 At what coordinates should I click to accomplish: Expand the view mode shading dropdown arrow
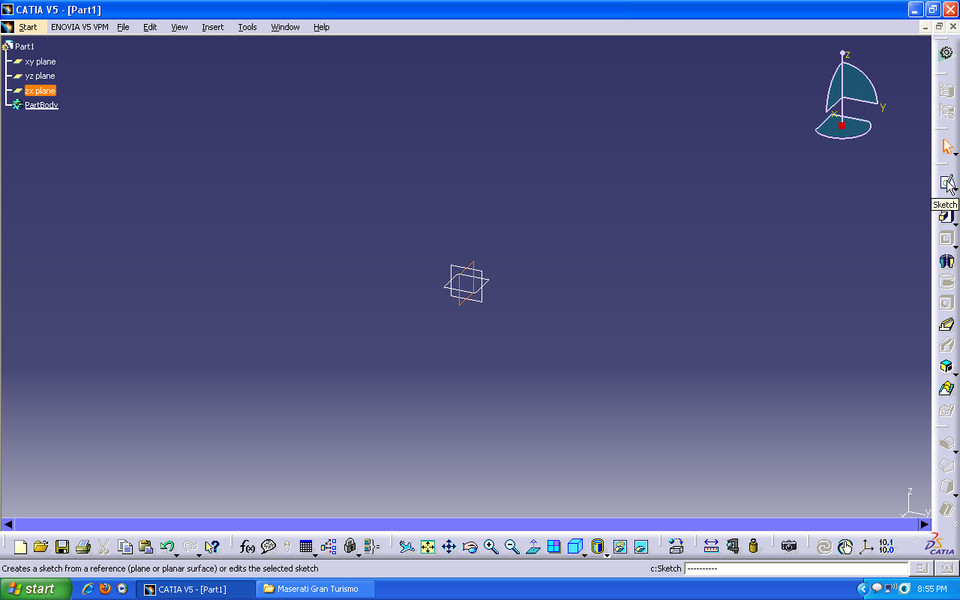[608, 554]
